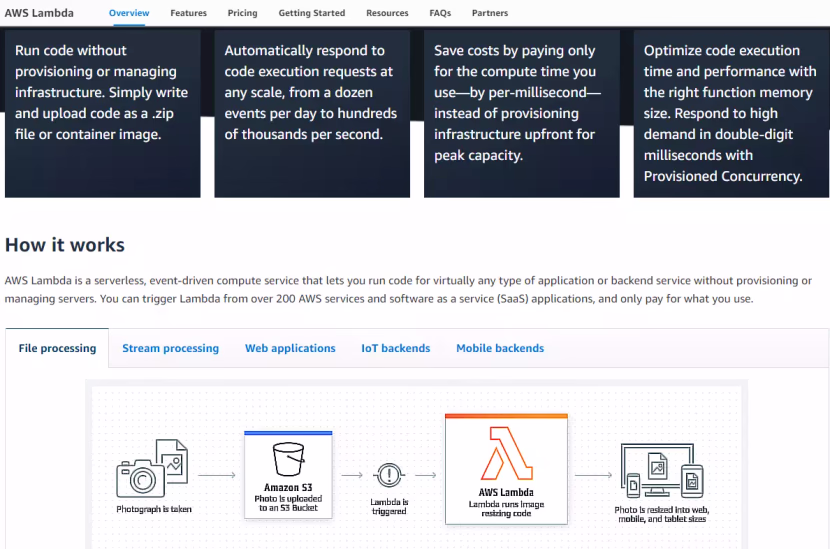Click the 'AWS Lambda' label in the diagram
830x549 pixels.
[507, 492]
